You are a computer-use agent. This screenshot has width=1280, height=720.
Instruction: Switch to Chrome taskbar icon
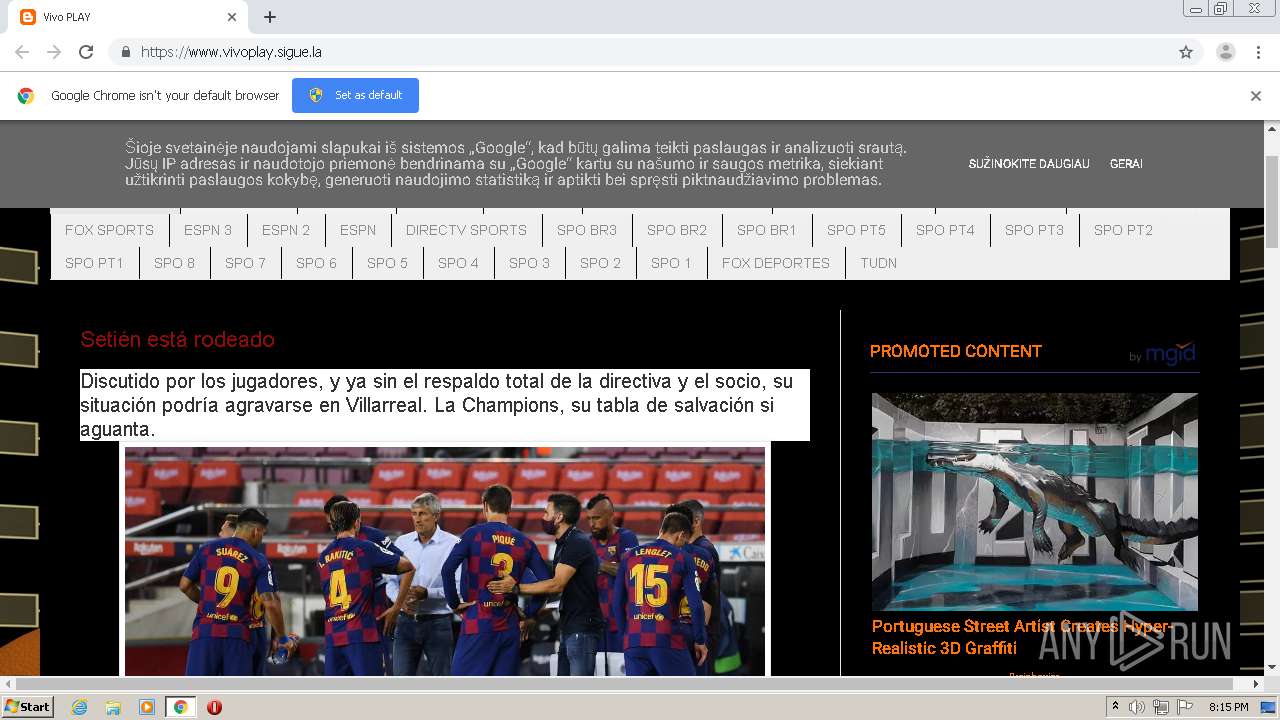[x=180, y=707]
